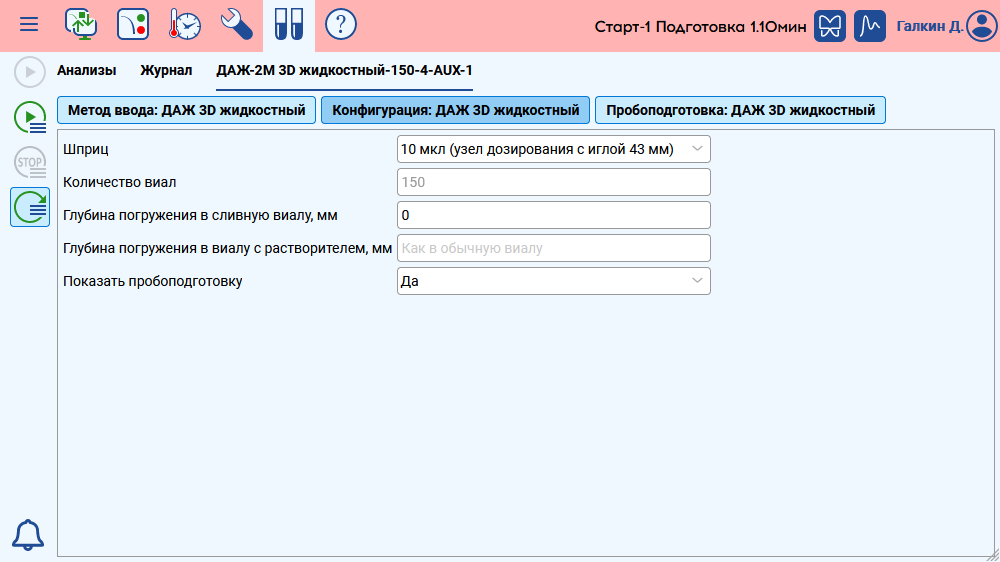The height and width of the screenshot is (562, 1000).
Task: Click the butterfly logo icon
Action: pyautogui.click(x=831, y=26)
